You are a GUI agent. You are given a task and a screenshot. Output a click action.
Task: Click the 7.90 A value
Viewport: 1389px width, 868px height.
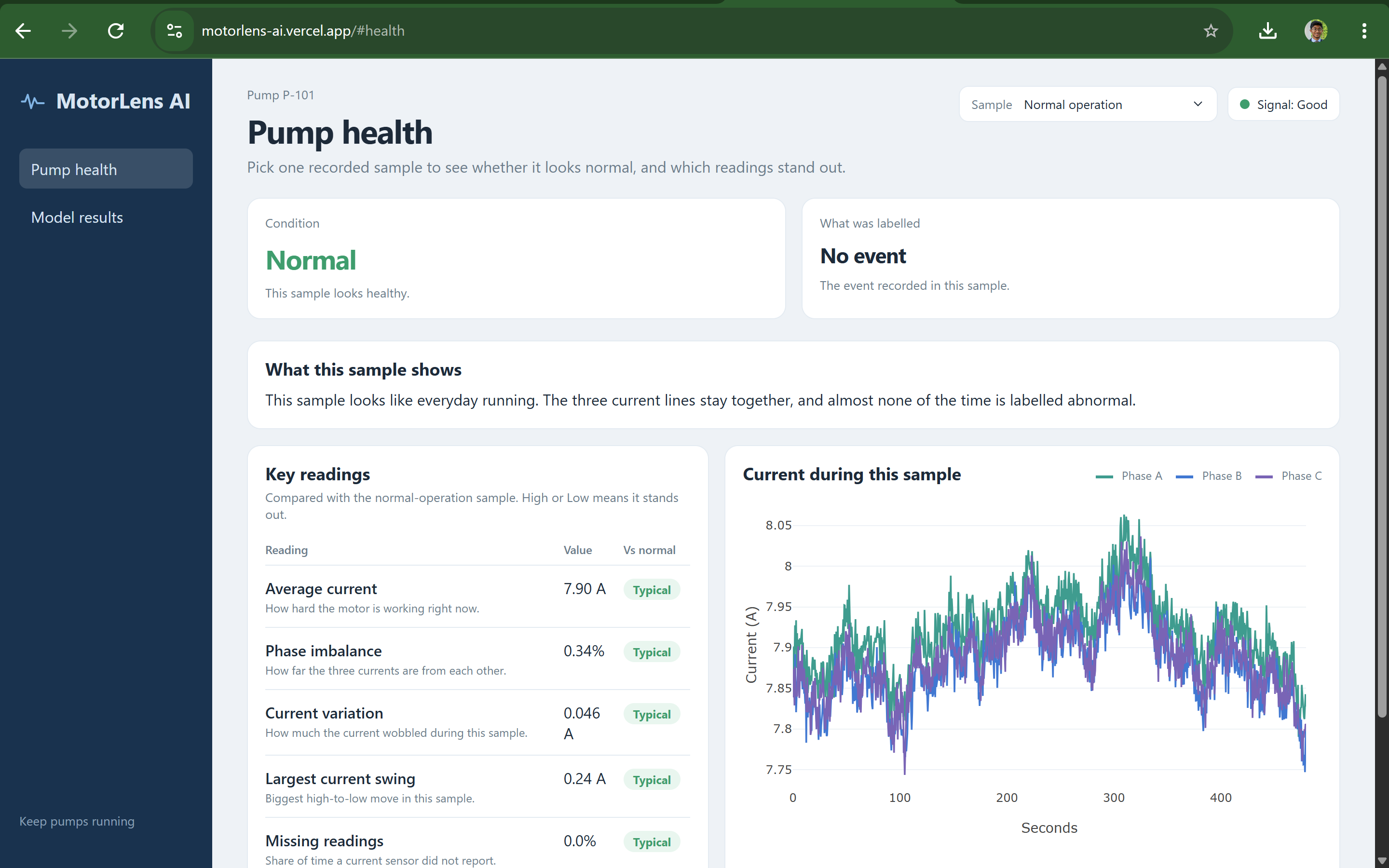[585, 588]
